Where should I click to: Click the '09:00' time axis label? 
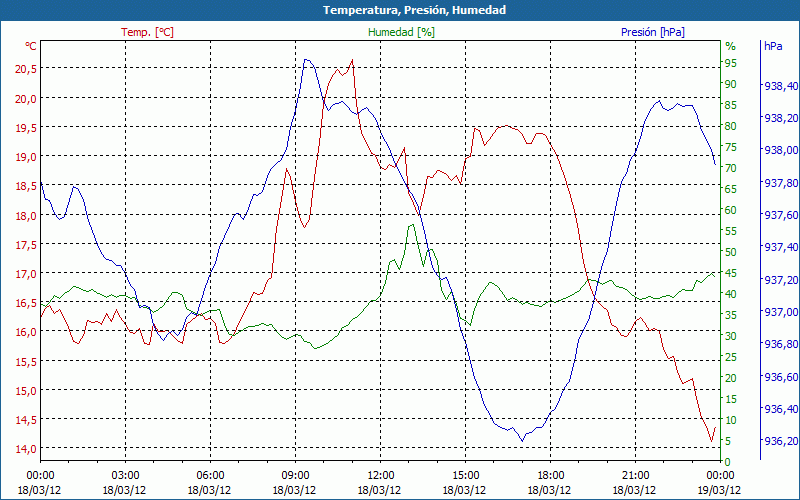tap(295, 476)
